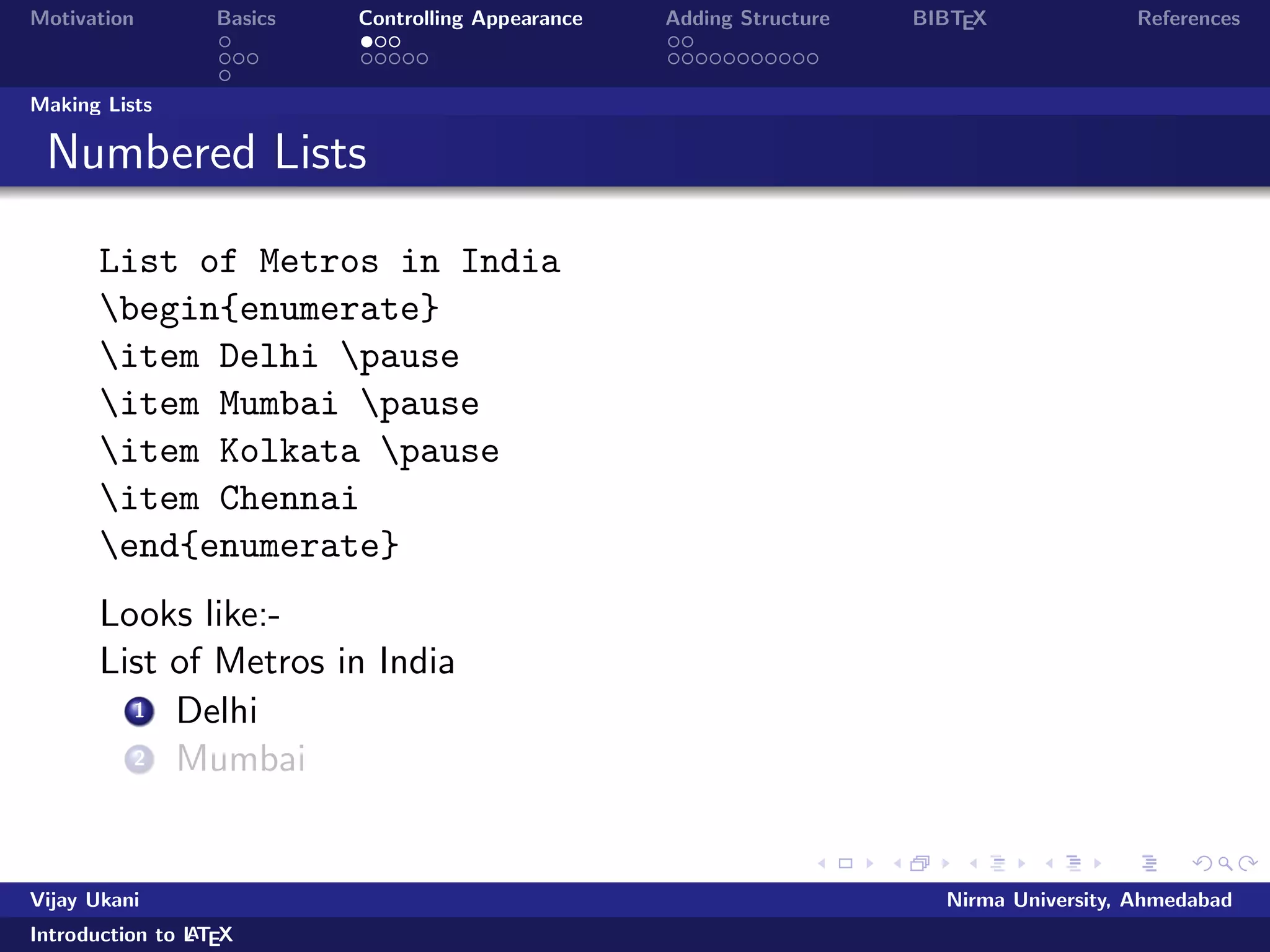This screenshot has height=952, width=1270.
Task: Click the \item Delhi \pause code line
Action: pyautogui.click(x=280, y=356)
